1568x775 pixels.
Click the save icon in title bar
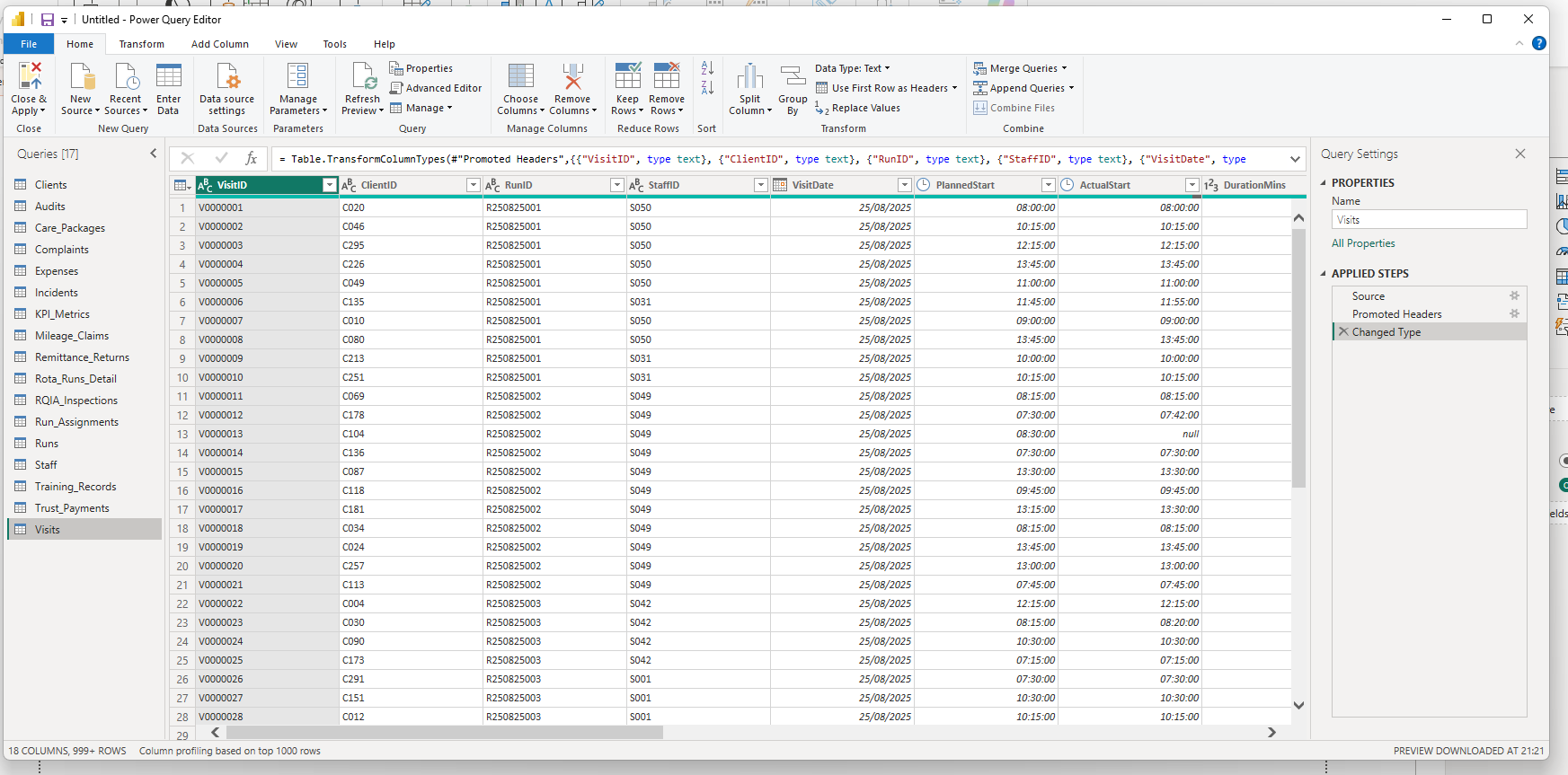[x=48, y=19]
